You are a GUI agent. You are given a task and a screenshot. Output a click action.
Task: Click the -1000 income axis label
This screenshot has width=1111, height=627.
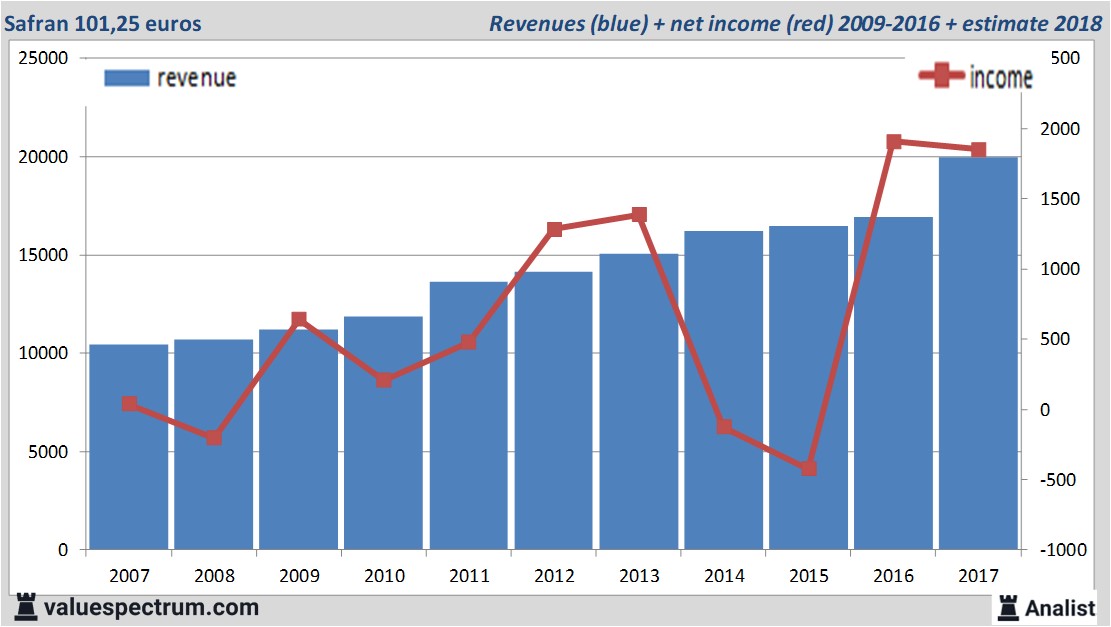[1063, 550]
